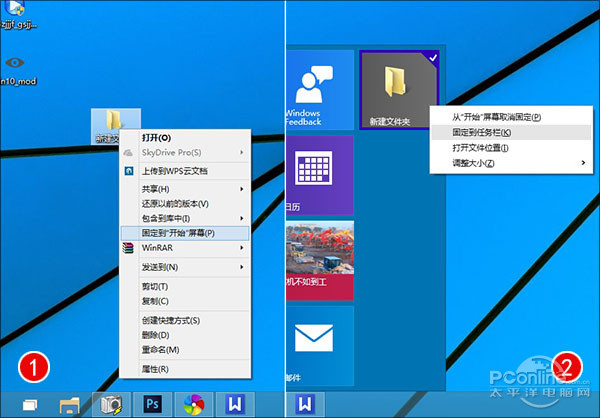600x418 pixels.
Task: Open the Mail tile
Action: (320, 346)
